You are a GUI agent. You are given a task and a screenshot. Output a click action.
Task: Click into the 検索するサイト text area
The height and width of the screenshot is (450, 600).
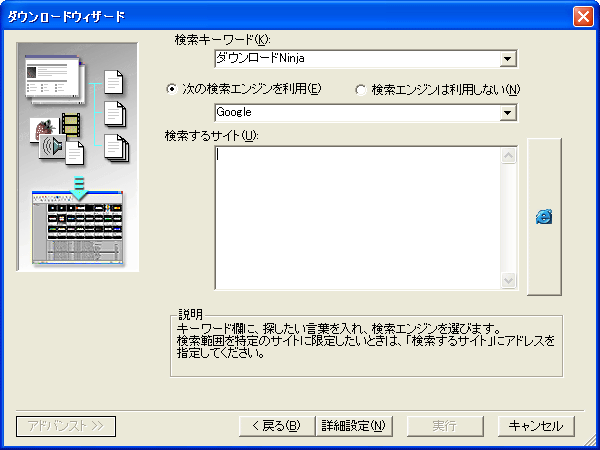tap(358, 218)
